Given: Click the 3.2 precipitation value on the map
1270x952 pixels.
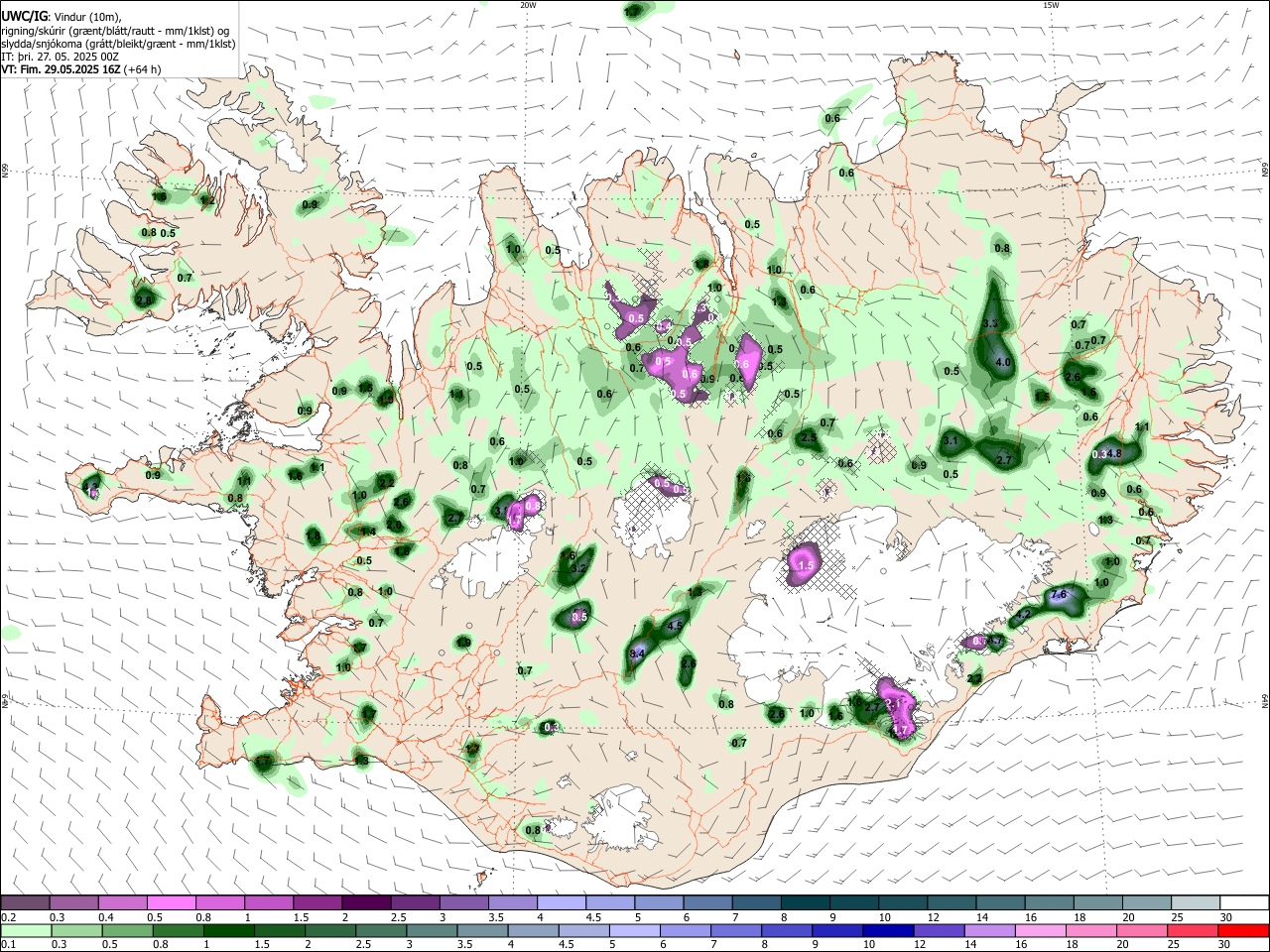Looking at the screenshot, I should (x=580, y=568).
